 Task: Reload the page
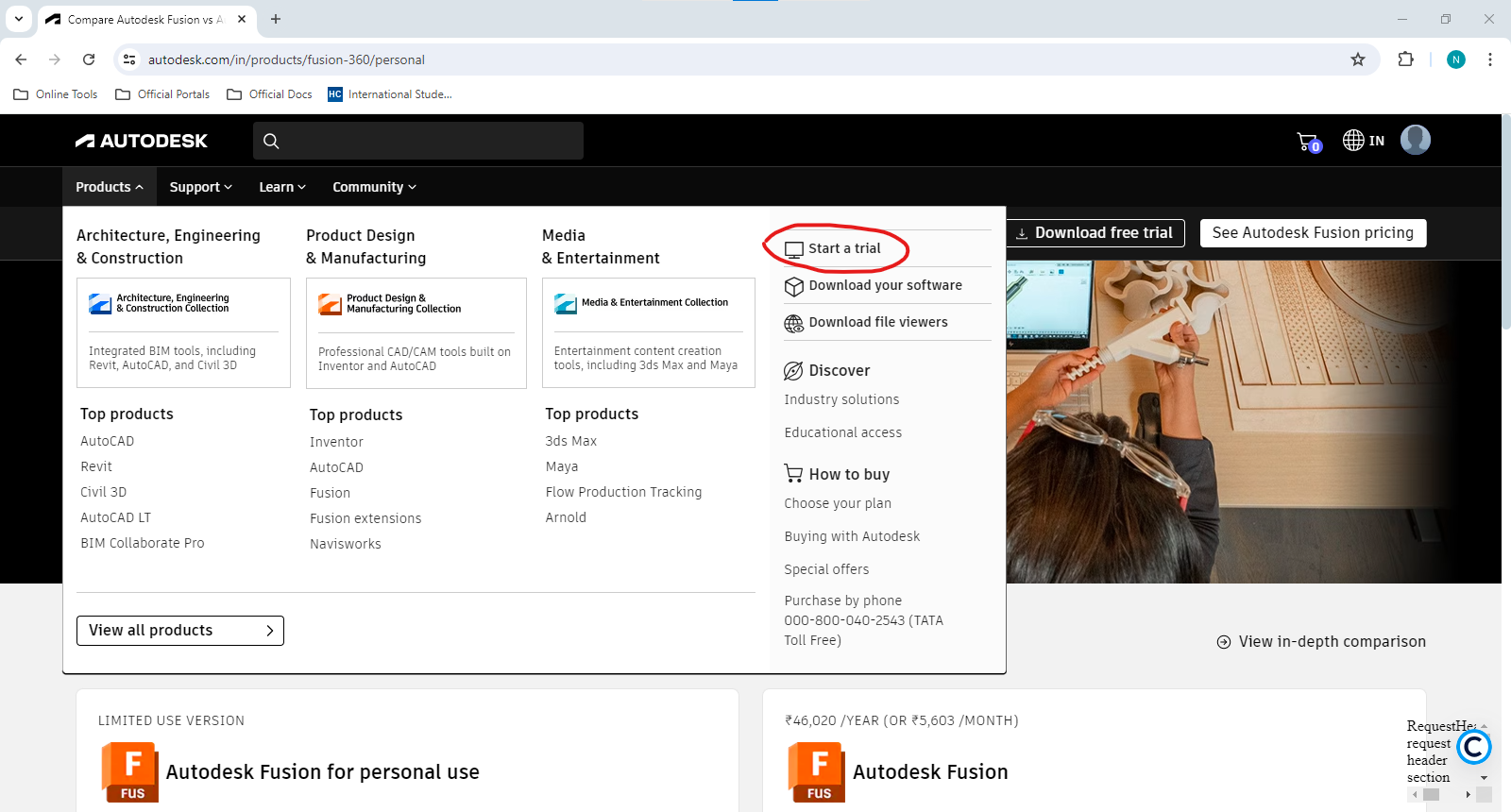[89, 59]
